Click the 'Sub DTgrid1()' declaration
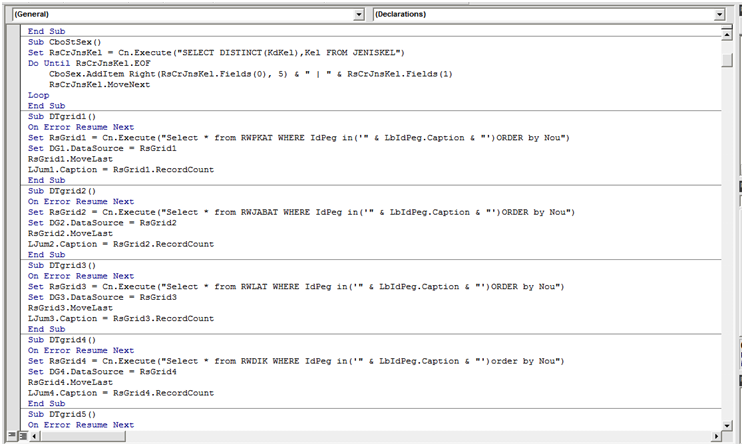 coord(62,116)
